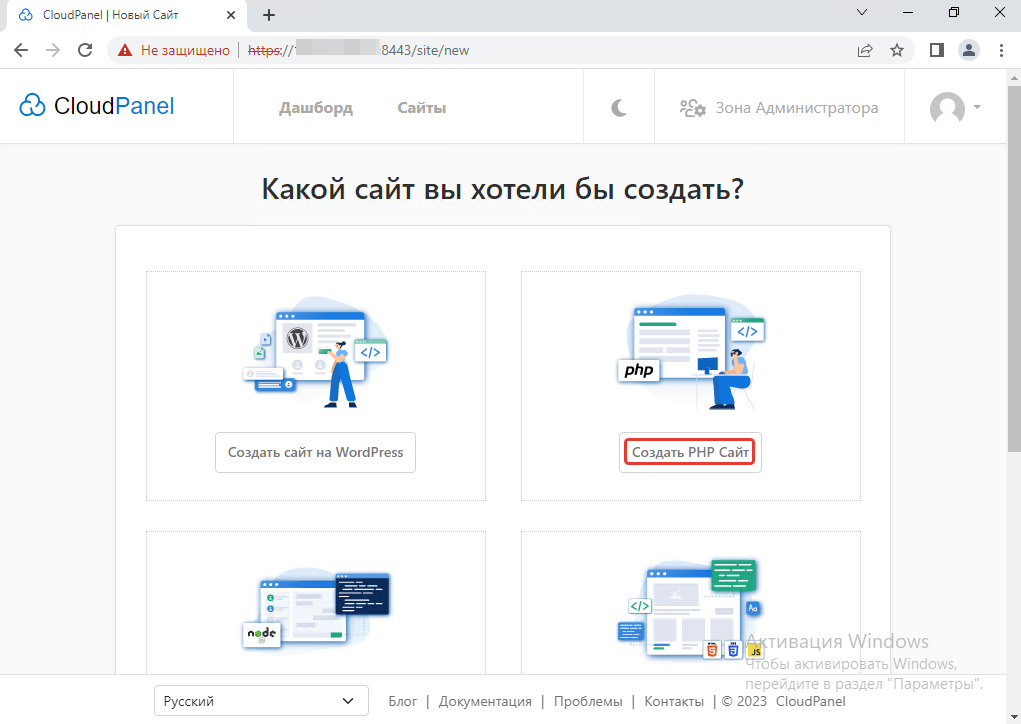Image resolution: width=1021 pixels, height=724 pixels.
Task: Reload the page with the refresh icon
Action: (85, 50)
